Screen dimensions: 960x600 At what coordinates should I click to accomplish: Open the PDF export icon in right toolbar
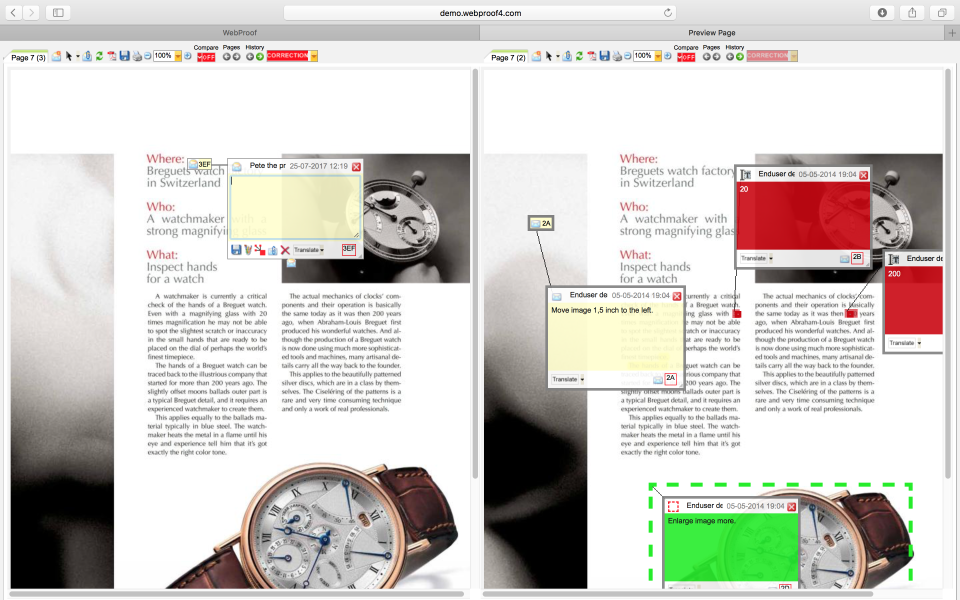click(x=592, y=56)
